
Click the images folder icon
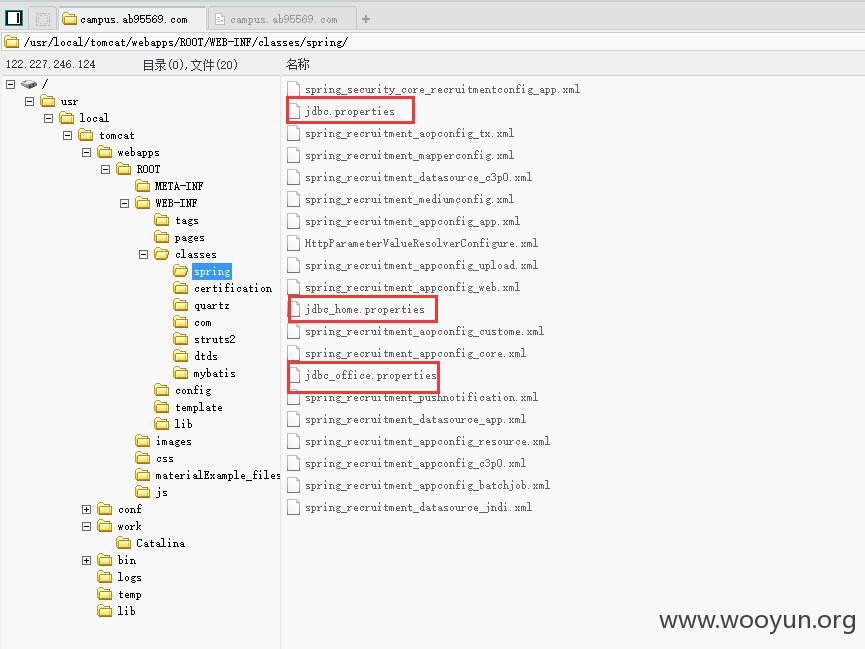tap(142, 441)
